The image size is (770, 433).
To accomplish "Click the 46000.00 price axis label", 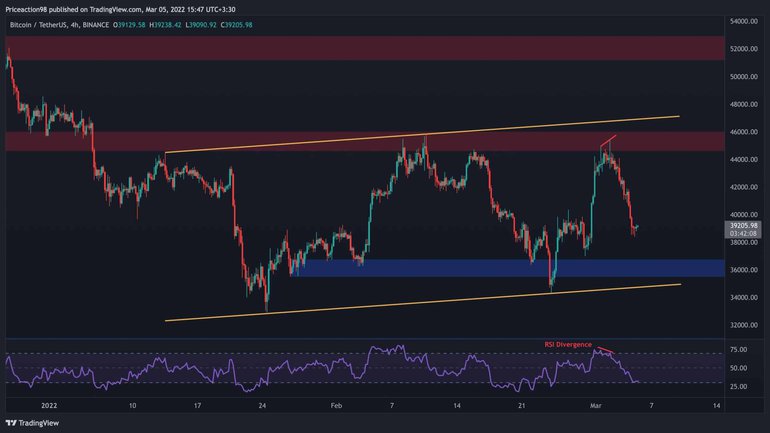I will [743, 132].
